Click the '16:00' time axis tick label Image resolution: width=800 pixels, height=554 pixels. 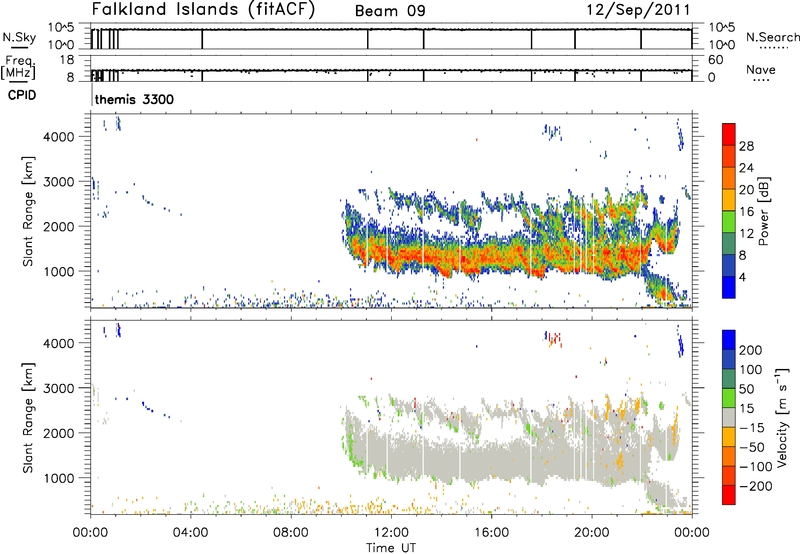click(491, 532)
